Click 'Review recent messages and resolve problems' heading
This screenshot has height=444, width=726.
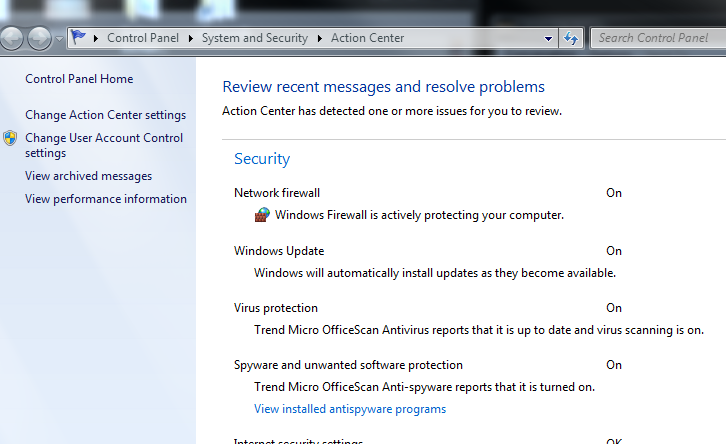tap(383, 87)
